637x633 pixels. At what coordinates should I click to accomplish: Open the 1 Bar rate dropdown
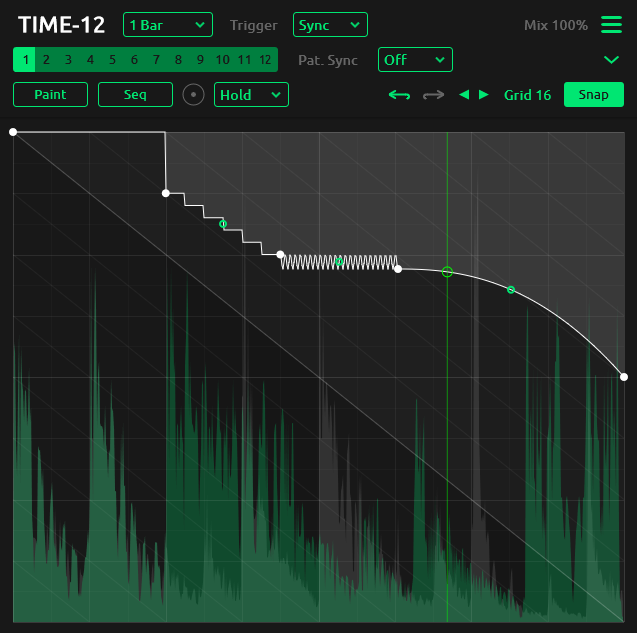[168, 25]
